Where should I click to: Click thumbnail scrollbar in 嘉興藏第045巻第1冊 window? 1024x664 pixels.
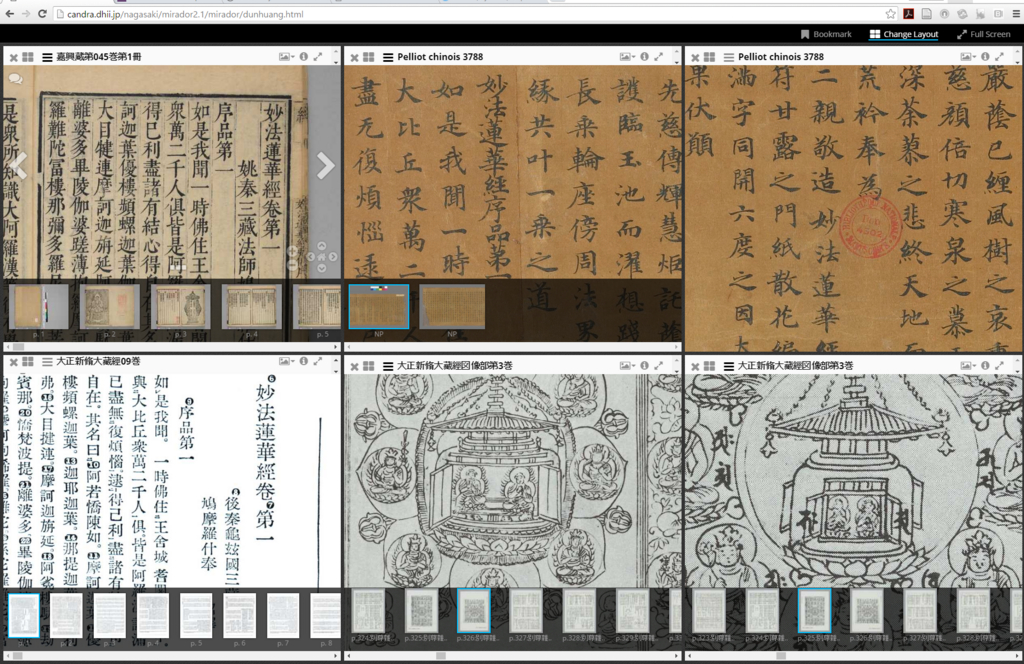click(172, 347)
